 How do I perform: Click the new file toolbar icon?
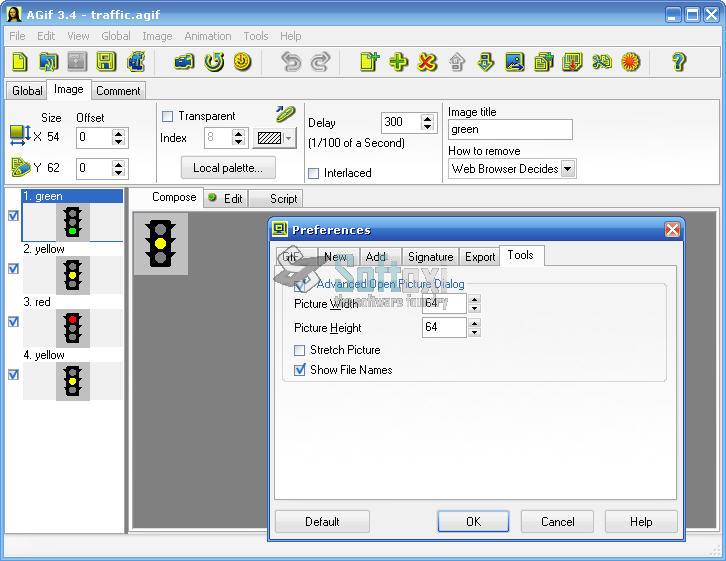point(20,62)
